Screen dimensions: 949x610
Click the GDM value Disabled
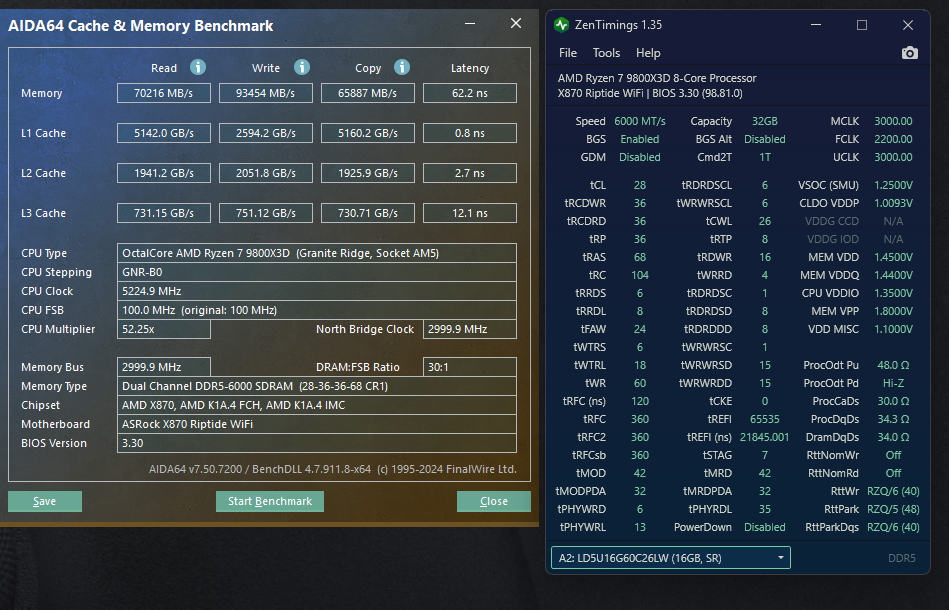pyautogui.click(x=640, y=157)
